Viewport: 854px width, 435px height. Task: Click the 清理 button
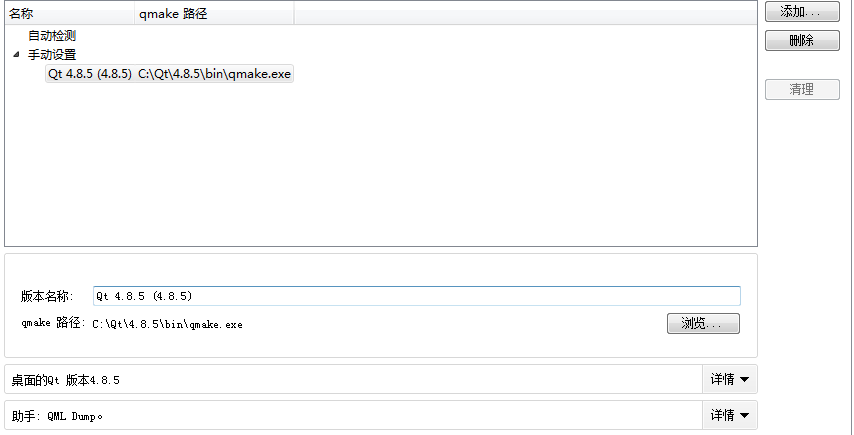tap(801, 89)
